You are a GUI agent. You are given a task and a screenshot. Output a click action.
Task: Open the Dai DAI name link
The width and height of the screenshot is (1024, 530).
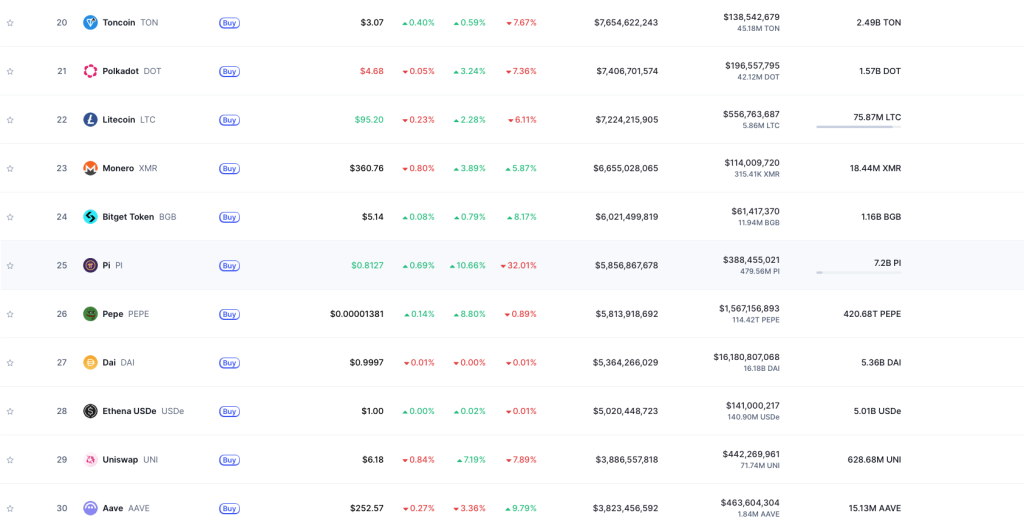pyautogui.click(x=118, y=362)
